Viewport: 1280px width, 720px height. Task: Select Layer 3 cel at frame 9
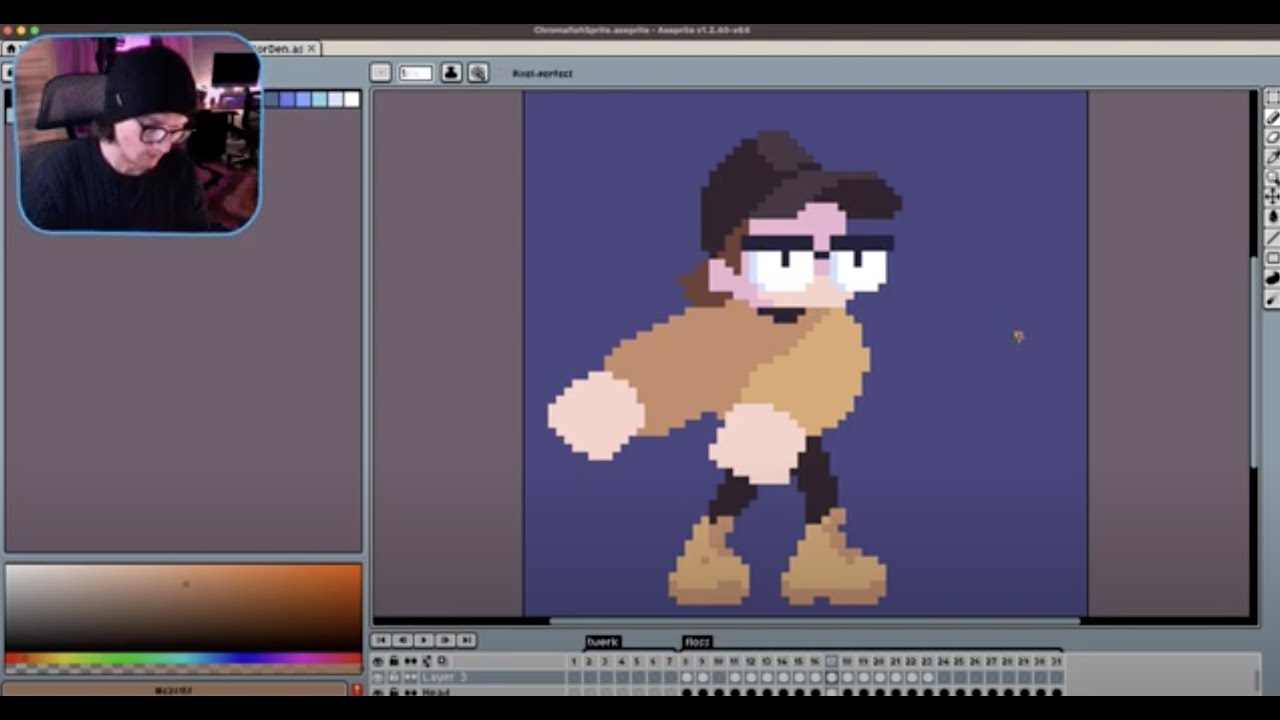(702, 677)
